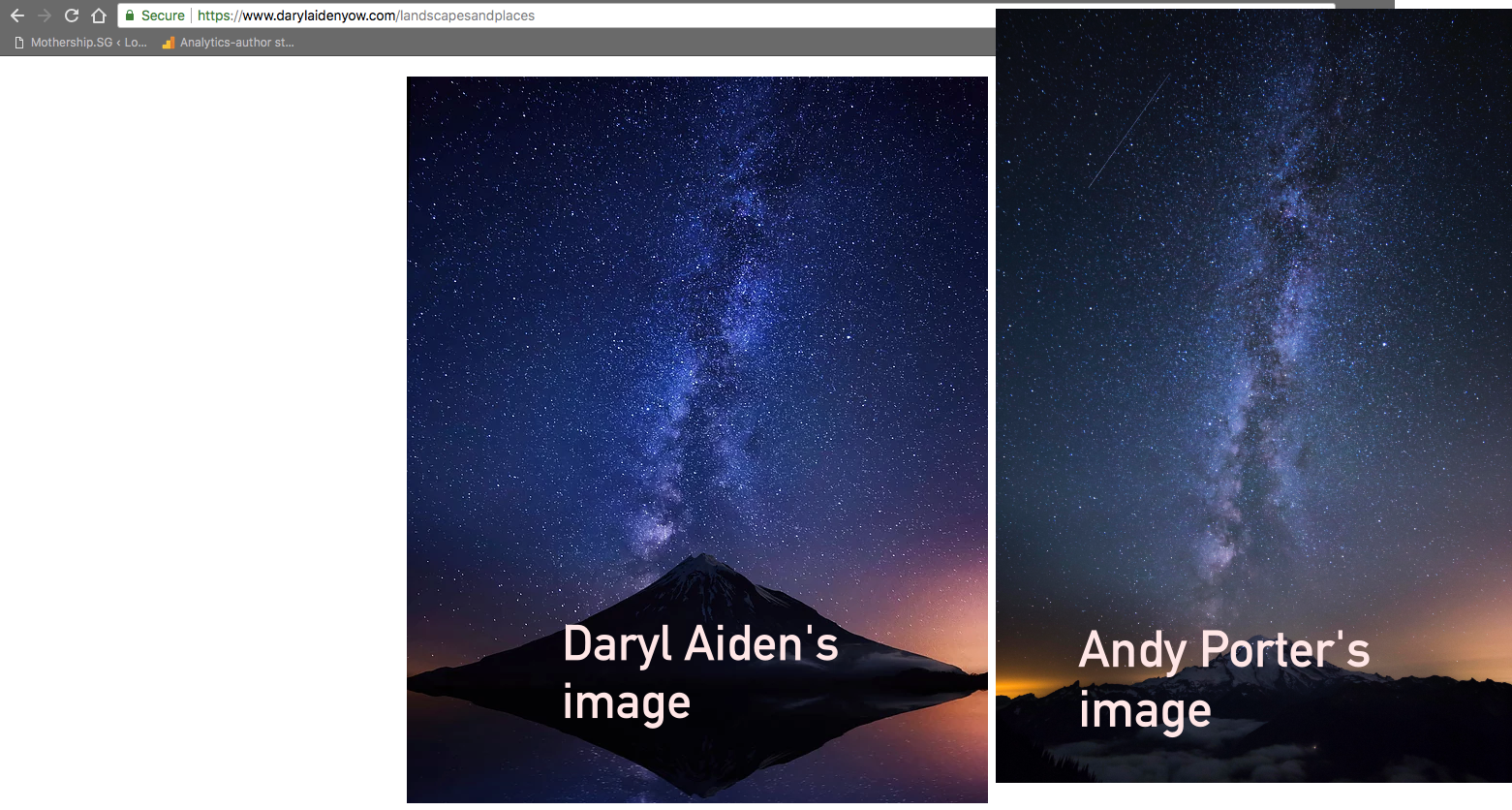
Task: Click the browser back arrow
Action: (17, 16)
